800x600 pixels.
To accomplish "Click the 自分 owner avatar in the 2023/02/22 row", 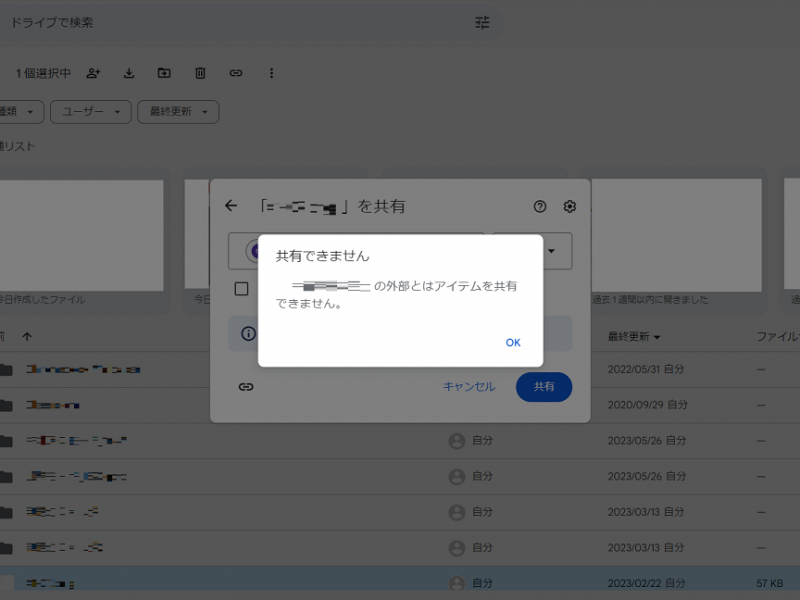I will click(x=457, y=583).
